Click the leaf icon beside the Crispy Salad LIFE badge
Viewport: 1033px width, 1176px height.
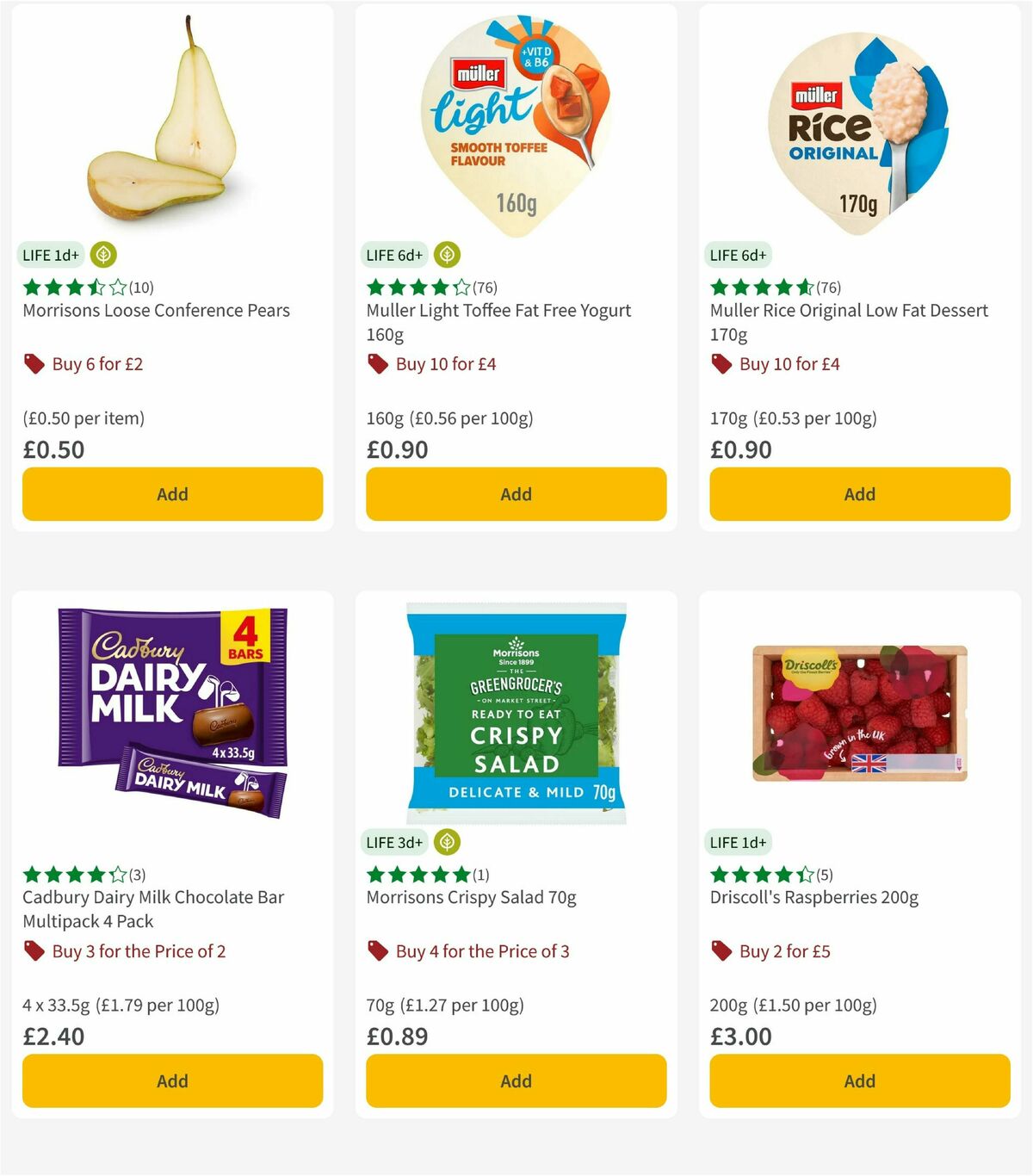point(447,843)
